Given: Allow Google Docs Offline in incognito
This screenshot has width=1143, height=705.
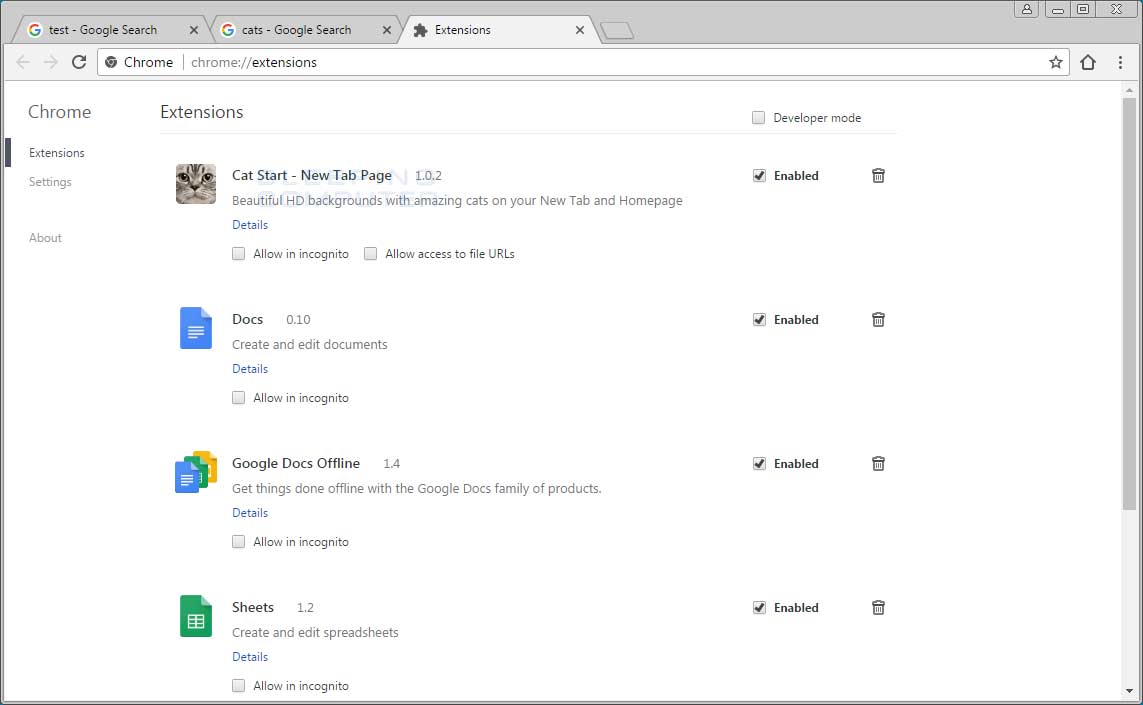Looking at the screenshot, I should 238,542.
